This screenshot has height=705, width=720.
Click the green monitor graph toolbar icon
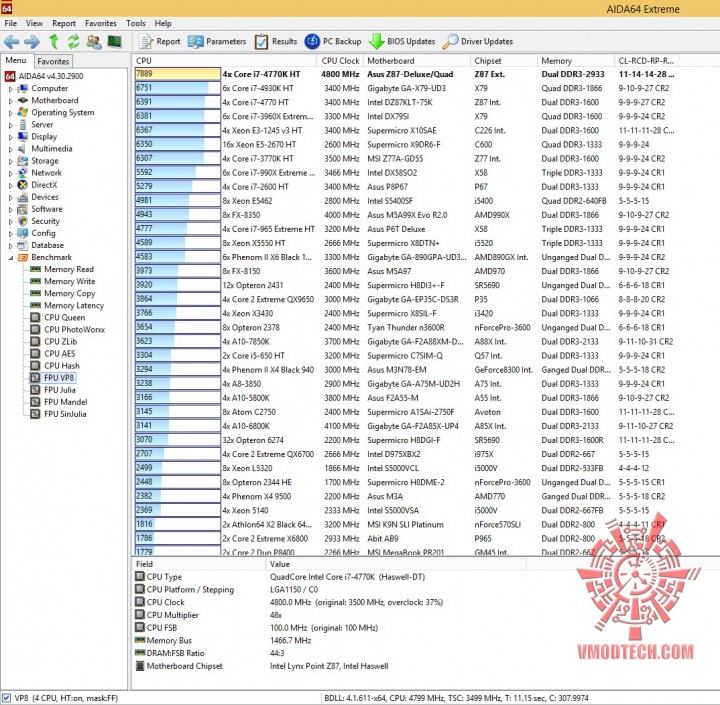(x=114, y=41)
